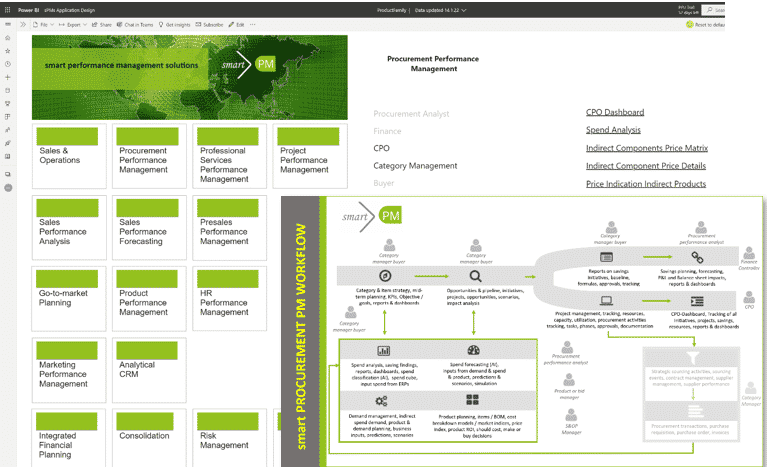Open the Export dropdown

[x=72, y=24]
